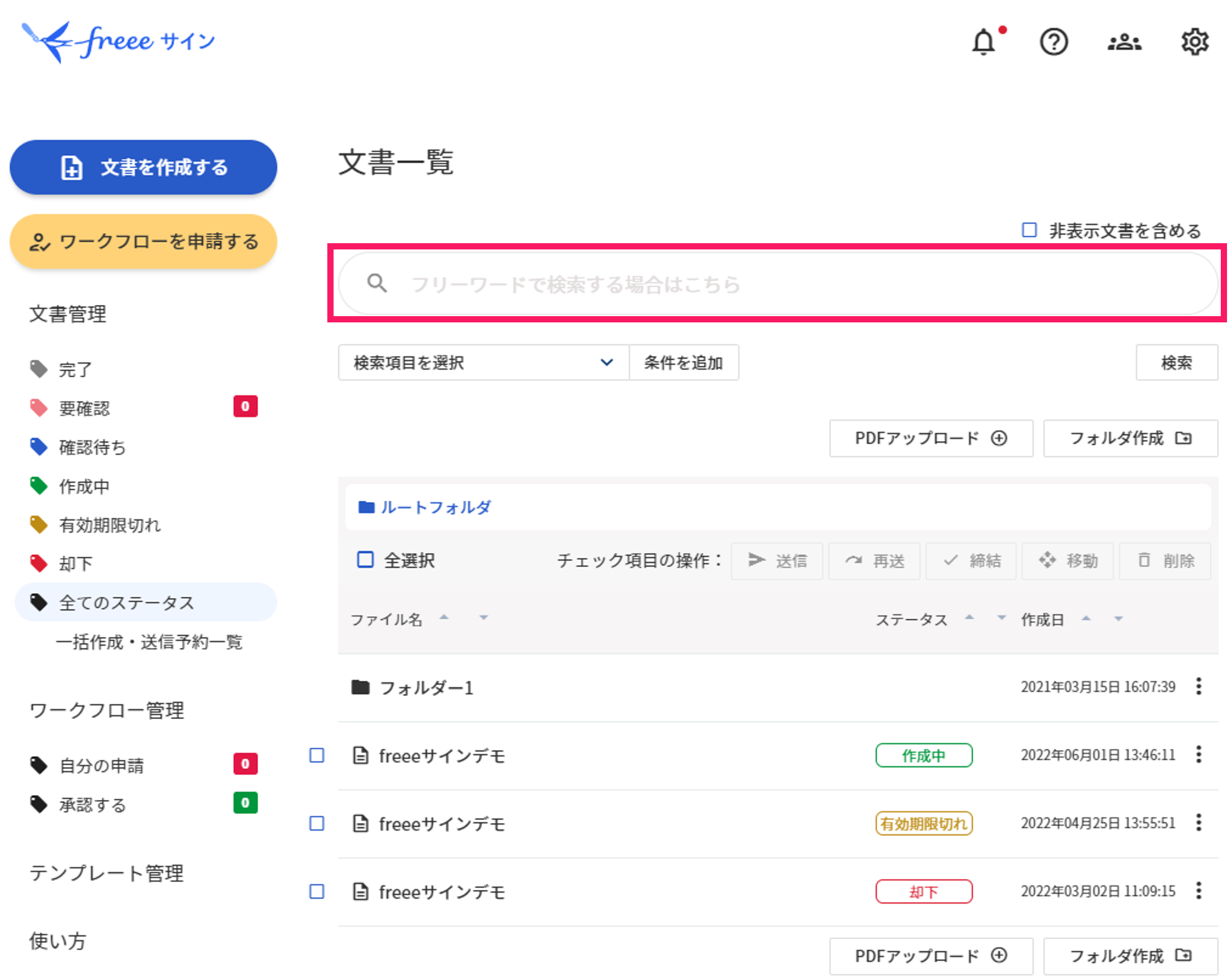Click the フォルダー1 folder icon

point(360,687)
